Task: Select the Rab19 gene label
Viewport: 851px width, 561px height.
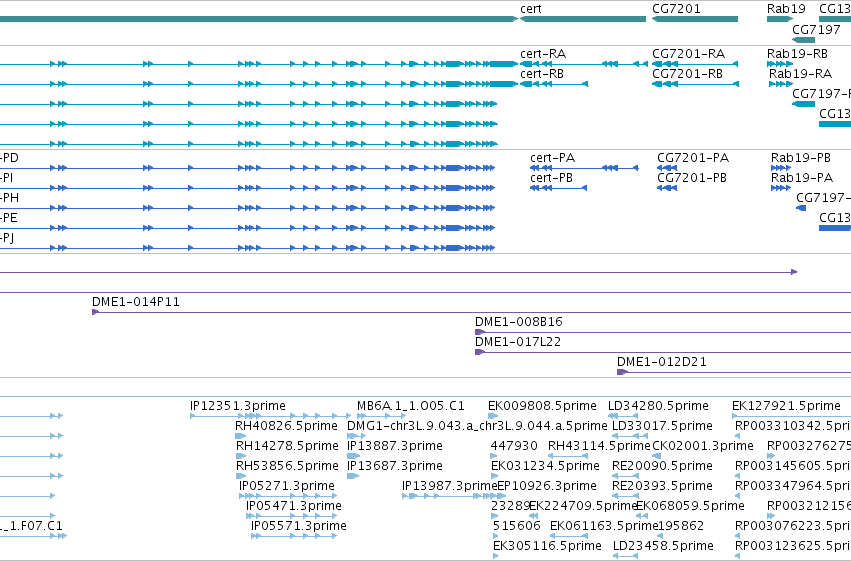Action: (786, 9)
